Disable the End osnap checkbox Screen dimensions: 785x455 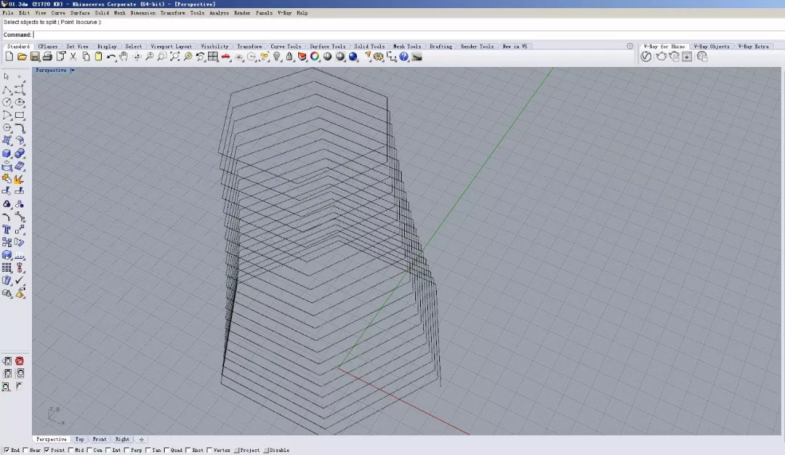[6, 450]
